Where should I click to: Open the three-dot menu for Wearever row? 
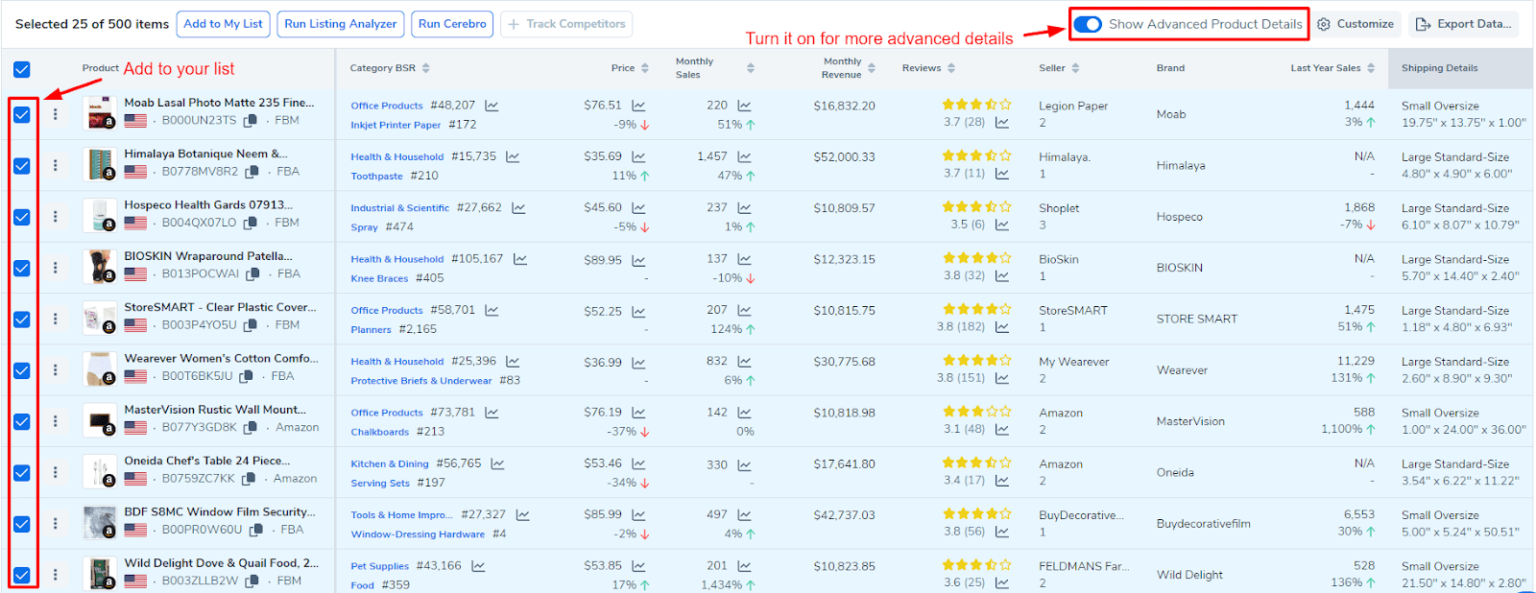56,370
